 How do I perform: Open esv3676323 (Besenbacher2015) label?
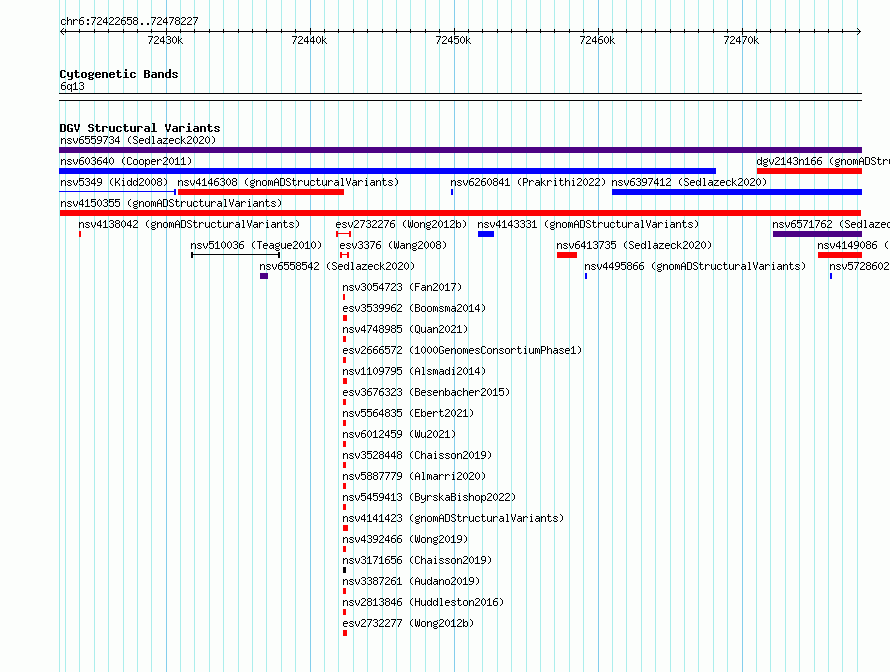[426, 392]
